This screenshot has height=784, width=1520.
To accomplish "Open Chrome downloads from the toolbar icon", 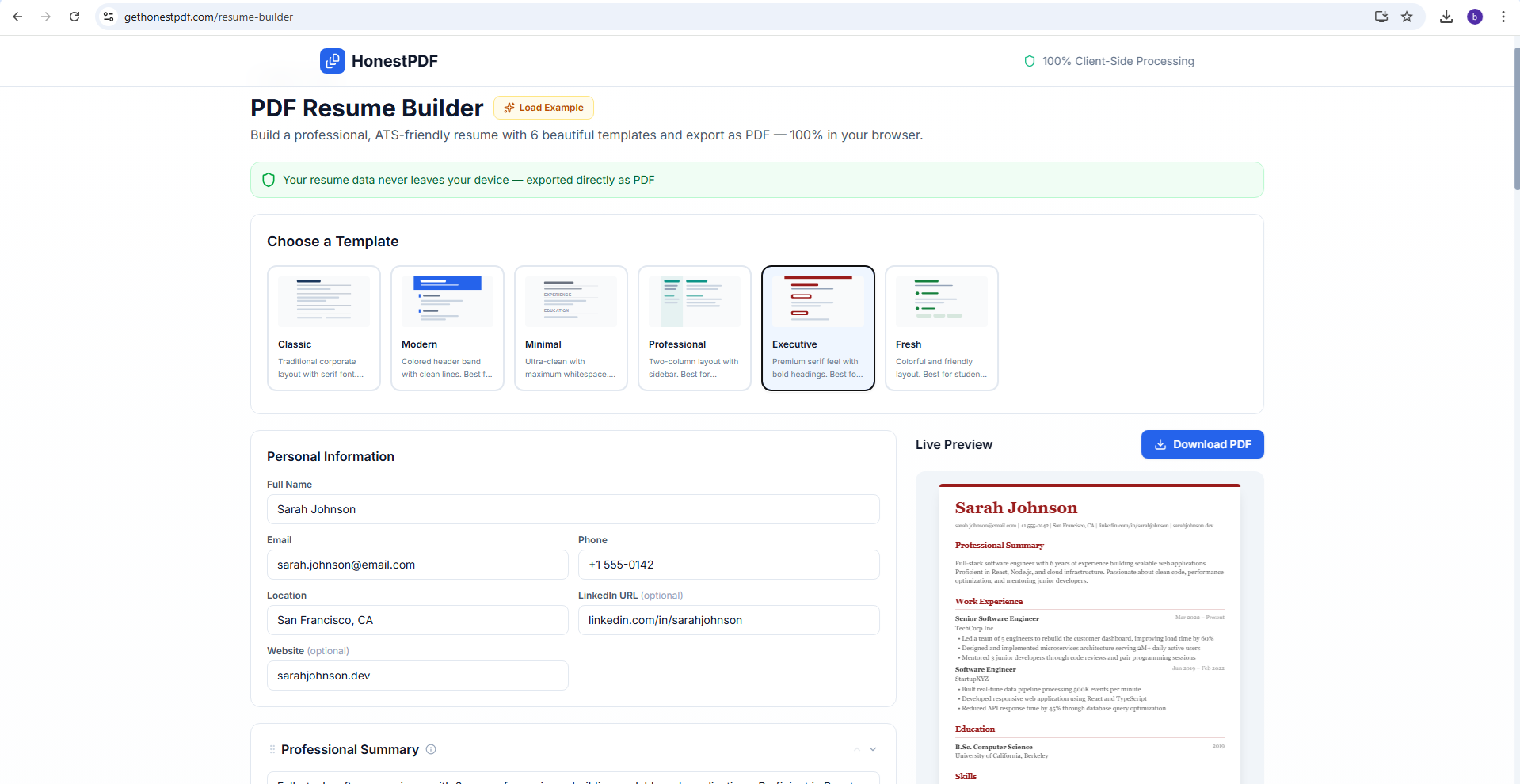I will point(1446,17).
